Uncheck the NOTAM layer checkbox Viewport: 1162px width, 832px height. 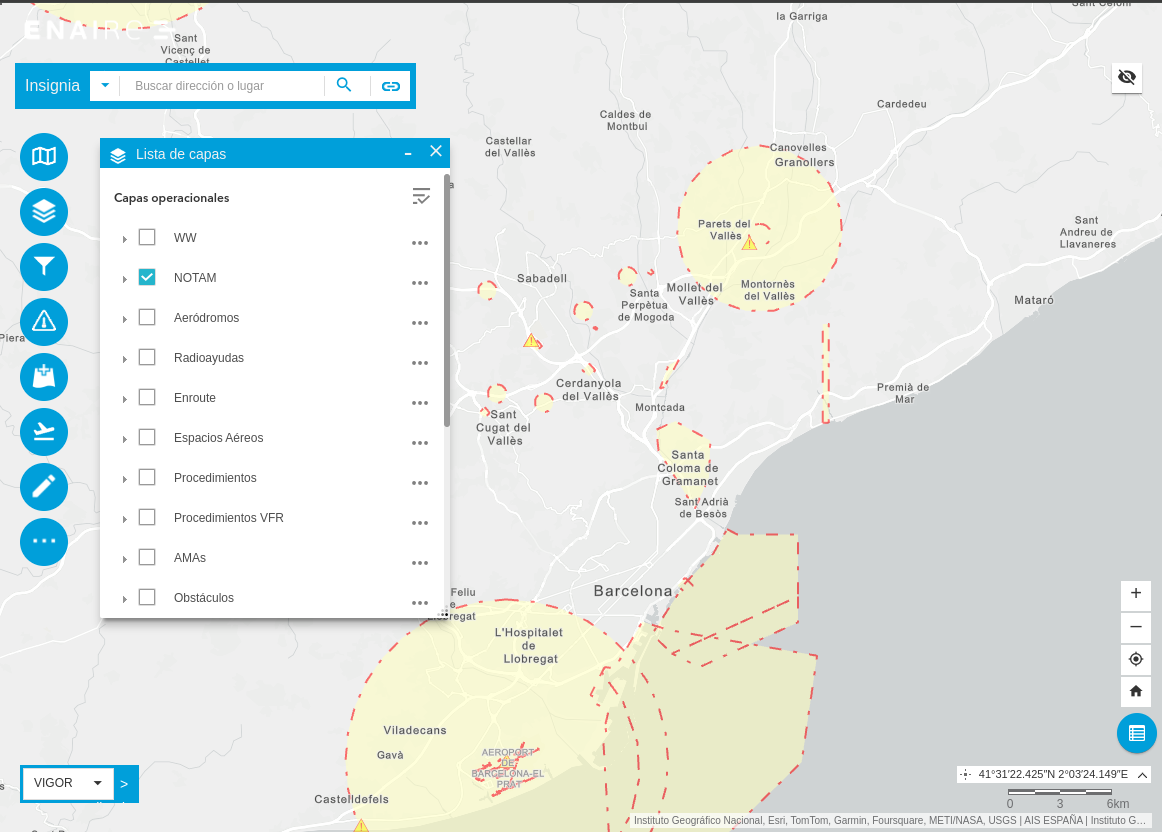[147, 277]
